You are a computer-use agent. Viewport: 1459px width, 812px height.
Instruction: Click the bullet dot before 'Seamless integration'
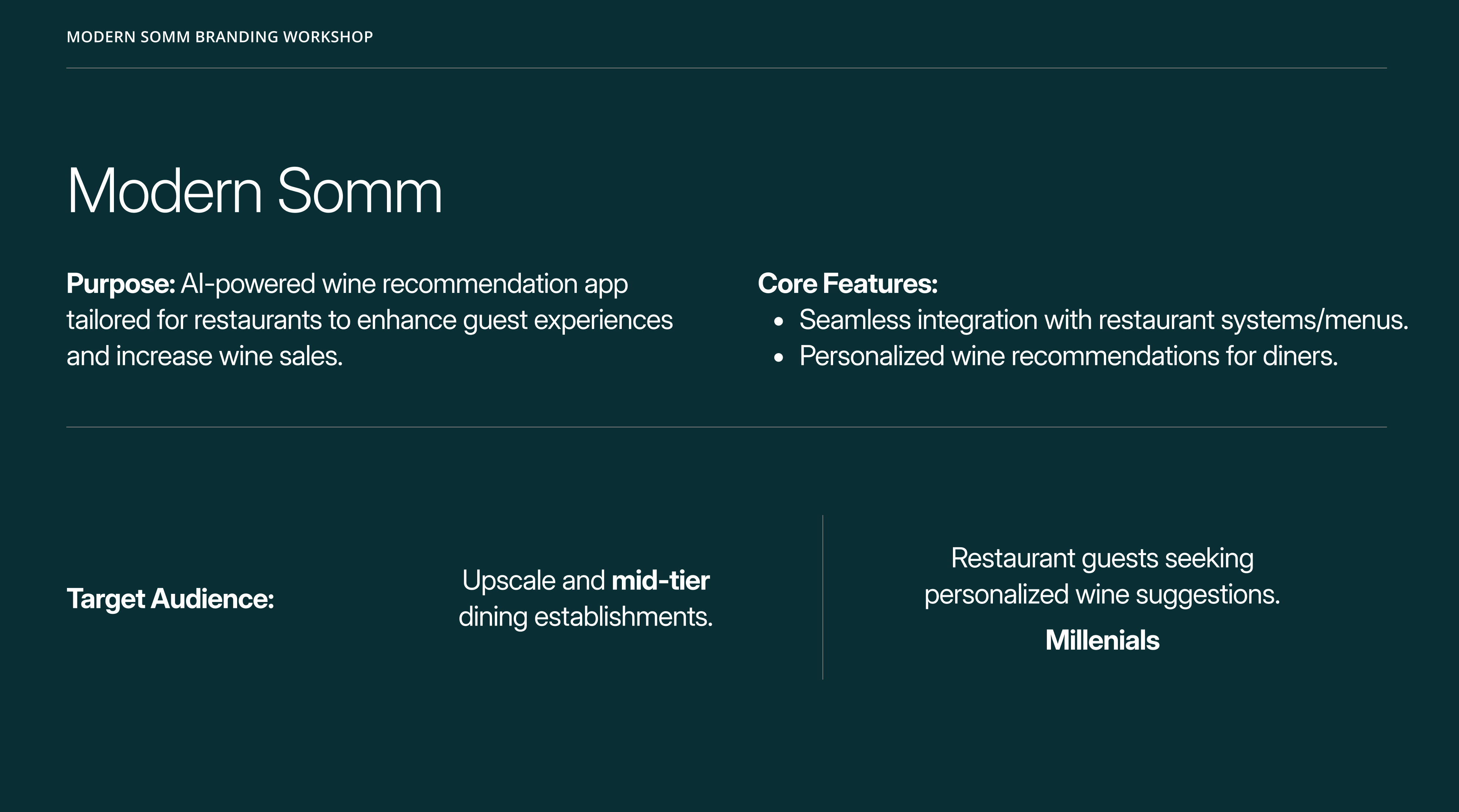pos(779,322)
